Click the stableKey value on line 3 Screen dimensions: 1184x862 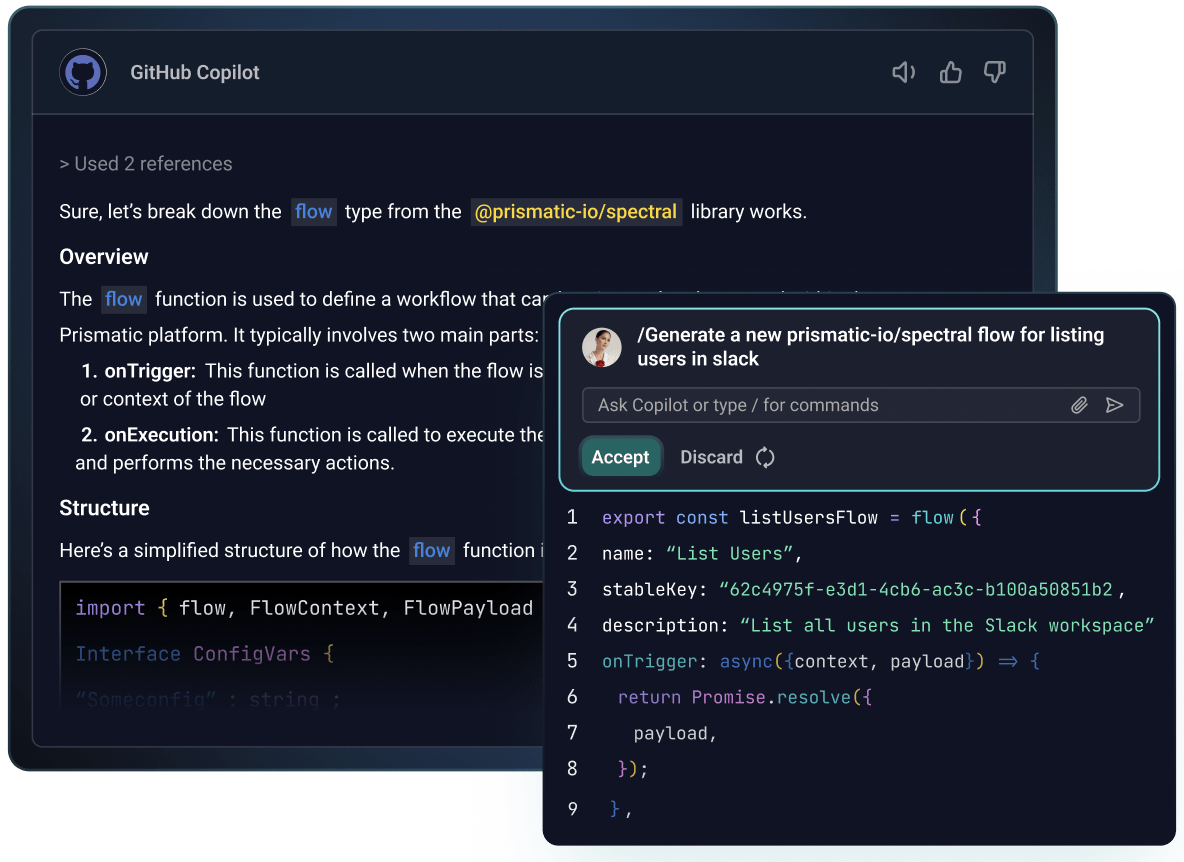[915, 590]
